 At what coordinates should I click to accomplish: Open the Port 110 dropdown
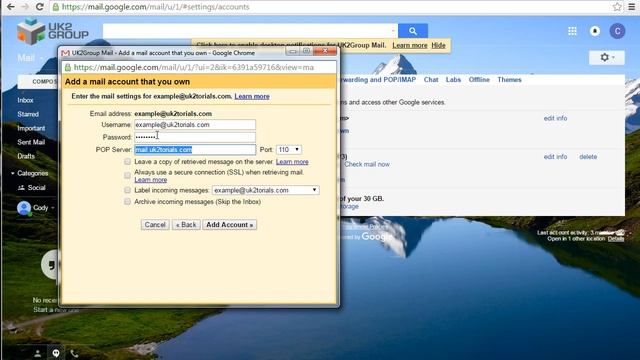coord(289,150)
